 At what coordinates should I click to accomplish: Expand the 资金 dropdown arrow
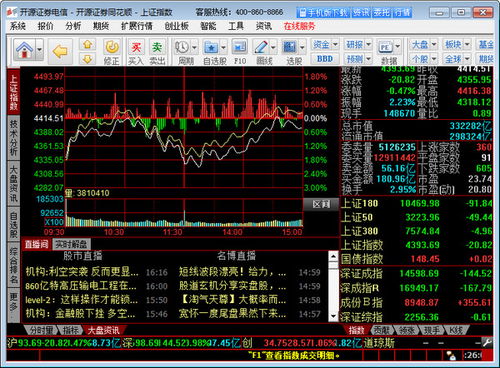point(335,44)
